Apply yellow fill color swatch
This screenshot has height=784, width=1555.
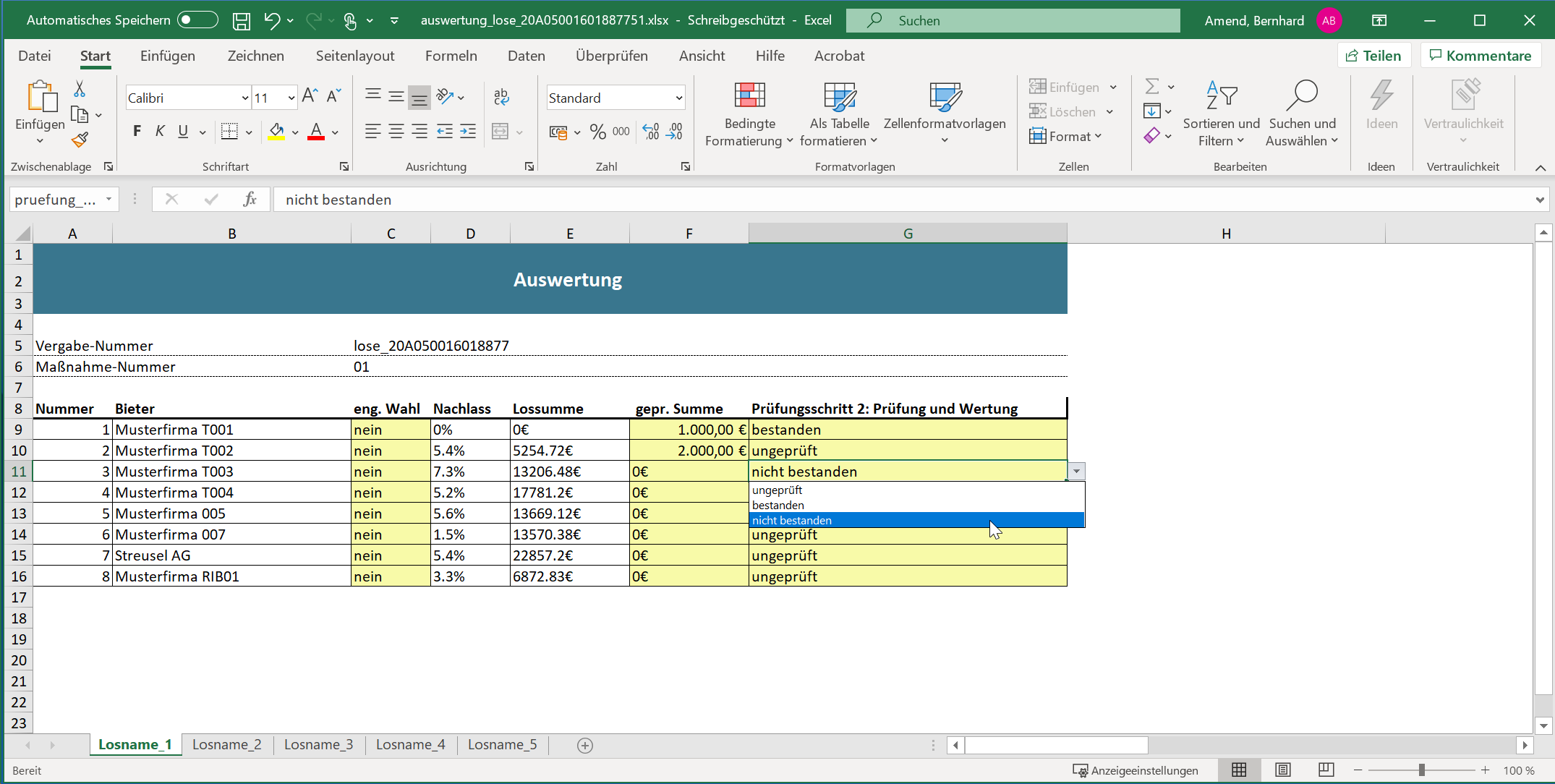tap(276, 132)
